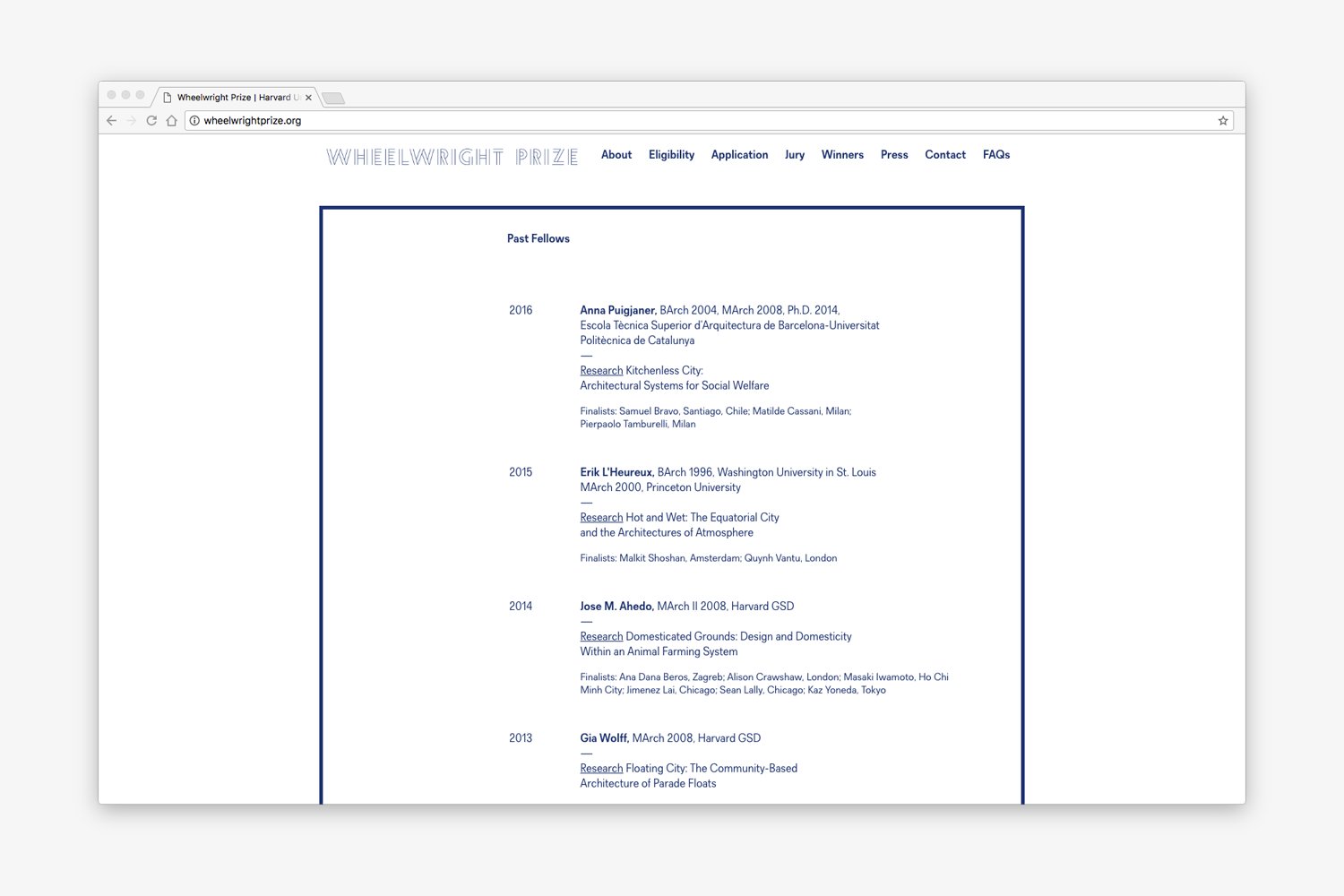
Task: Open the Eligibility page
Action: point(671,155)
